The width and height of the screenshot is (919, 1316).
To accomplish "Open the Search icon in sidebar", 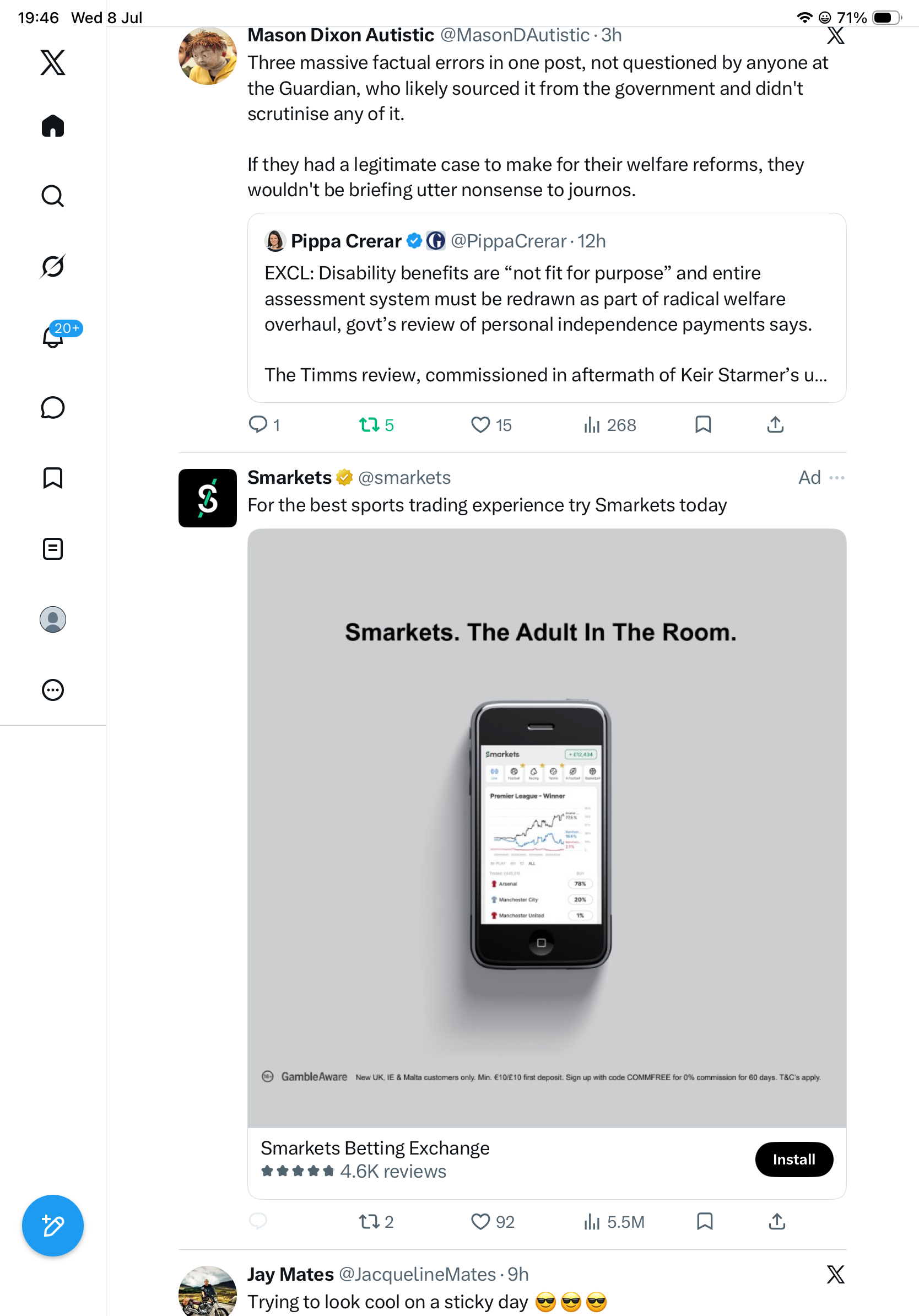I will click(x=53, y=196).
